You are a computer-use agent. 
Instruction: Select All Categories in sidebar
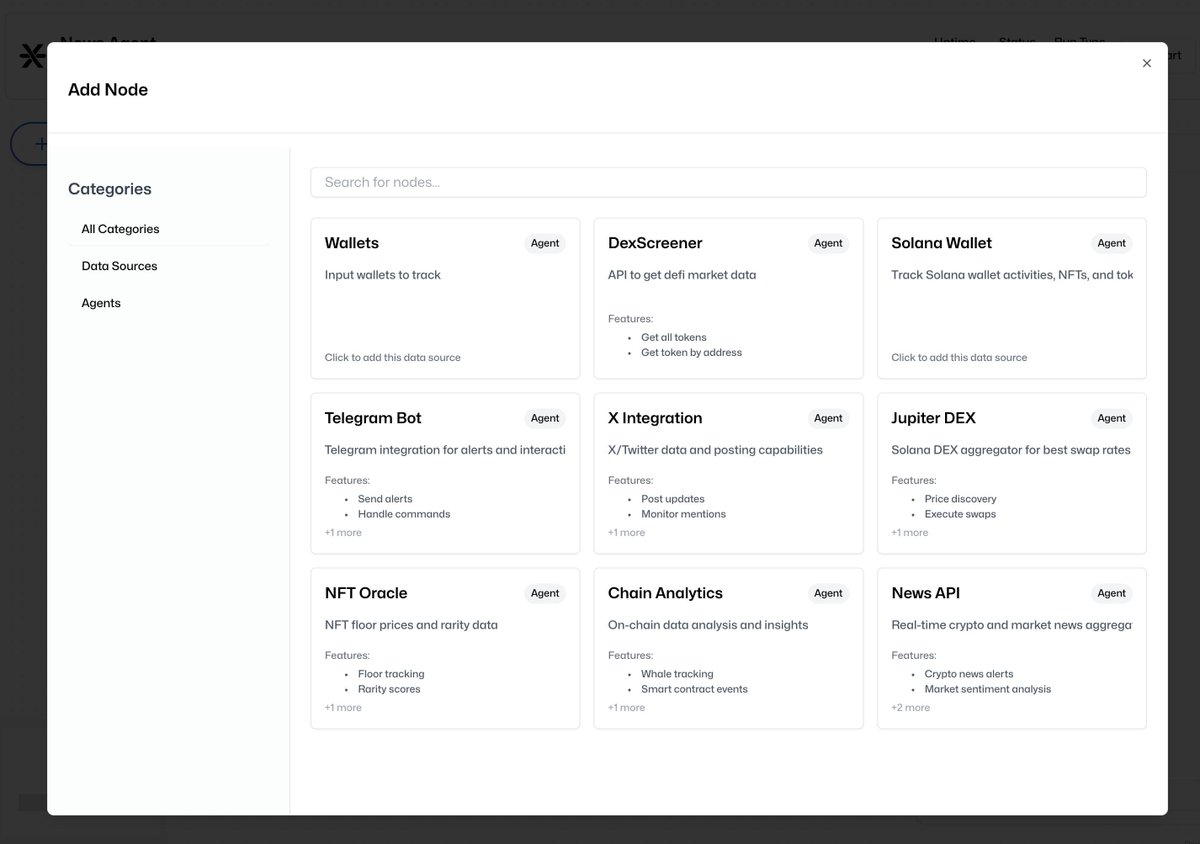click(168, 229)
